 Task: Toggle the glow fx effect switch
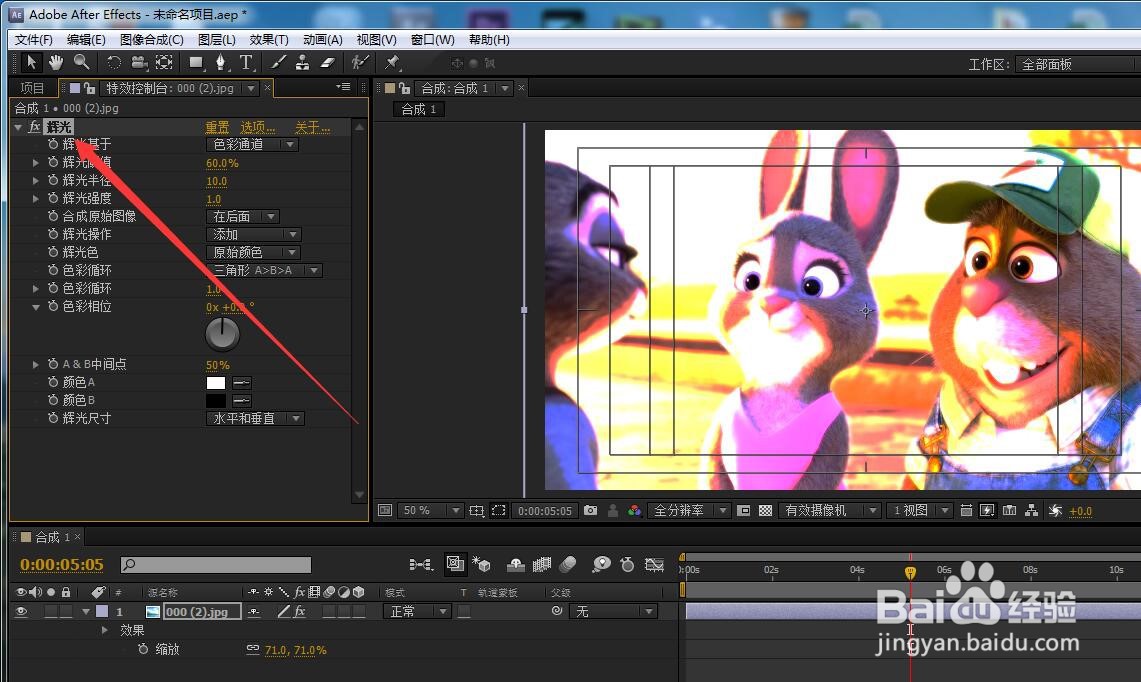point(34,127)
